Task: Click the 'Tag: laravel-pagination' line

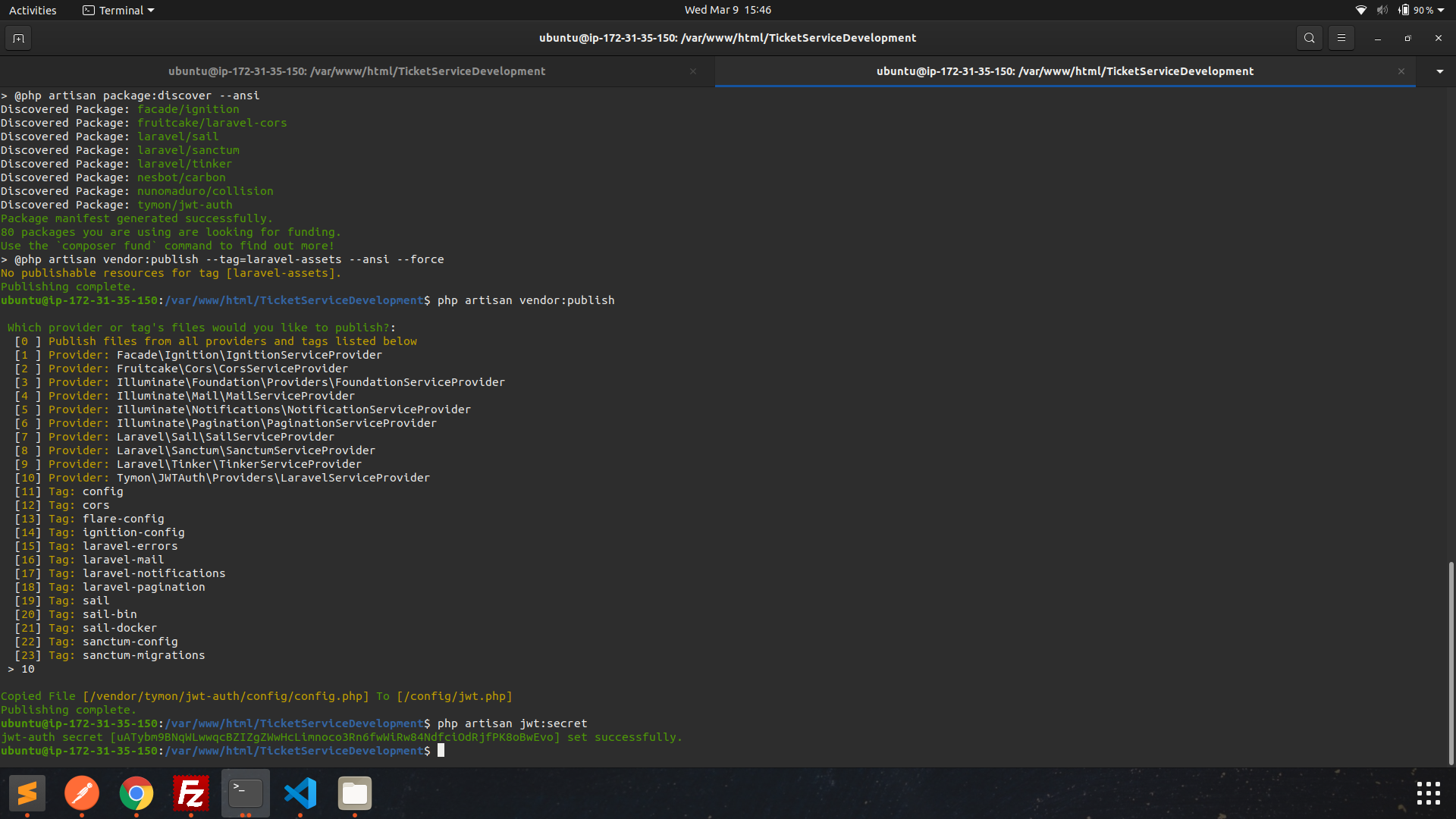Action: tap(110, 587)
